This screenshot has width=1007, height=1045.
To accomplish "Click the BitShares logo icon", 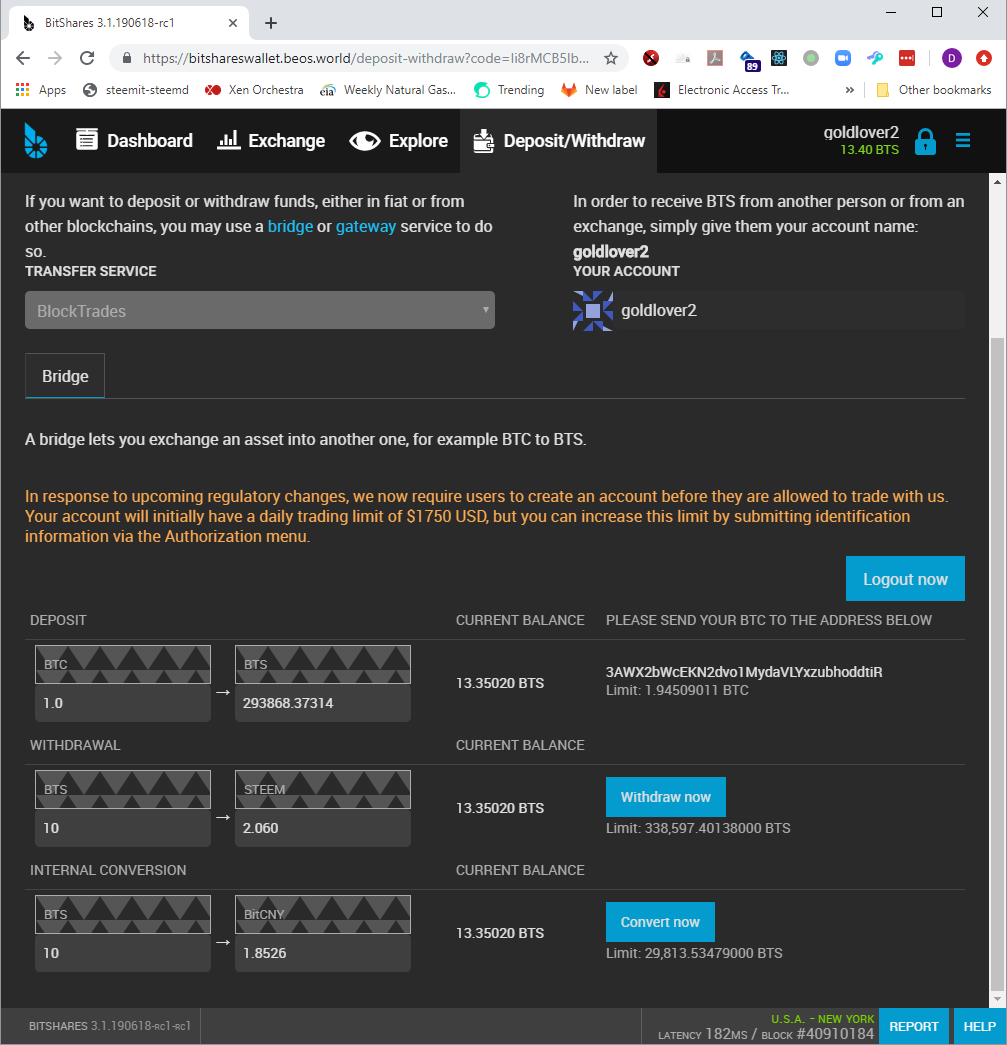I will click(36, 141).
